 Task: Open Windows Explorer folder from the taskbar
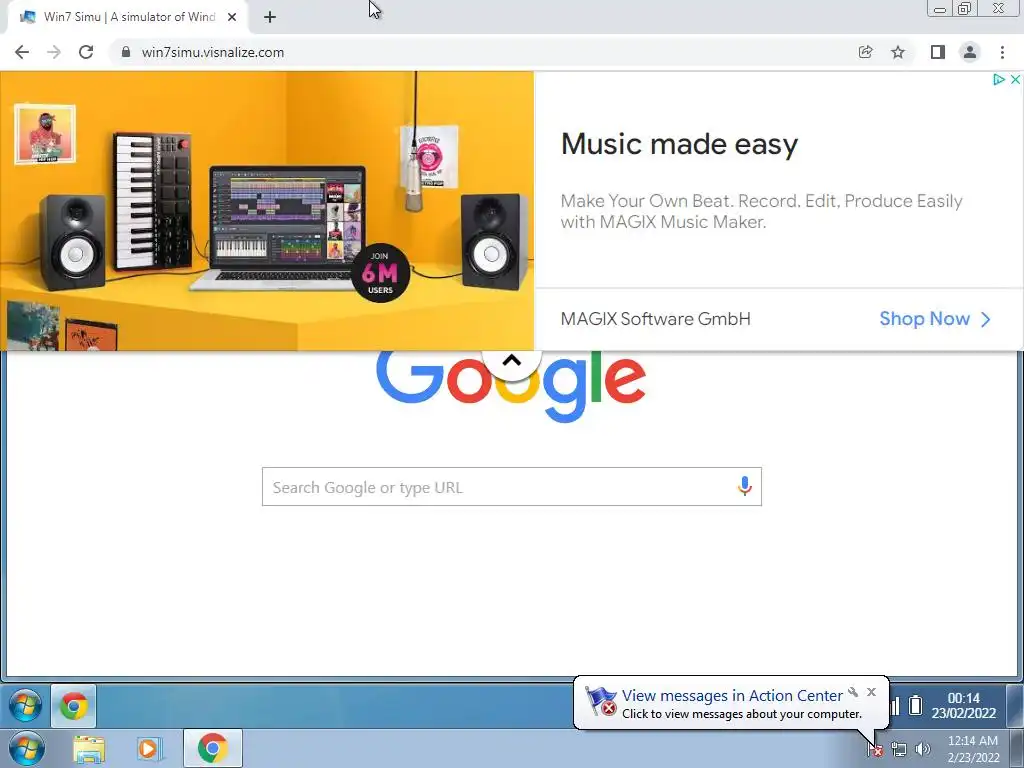pos(89,748)
